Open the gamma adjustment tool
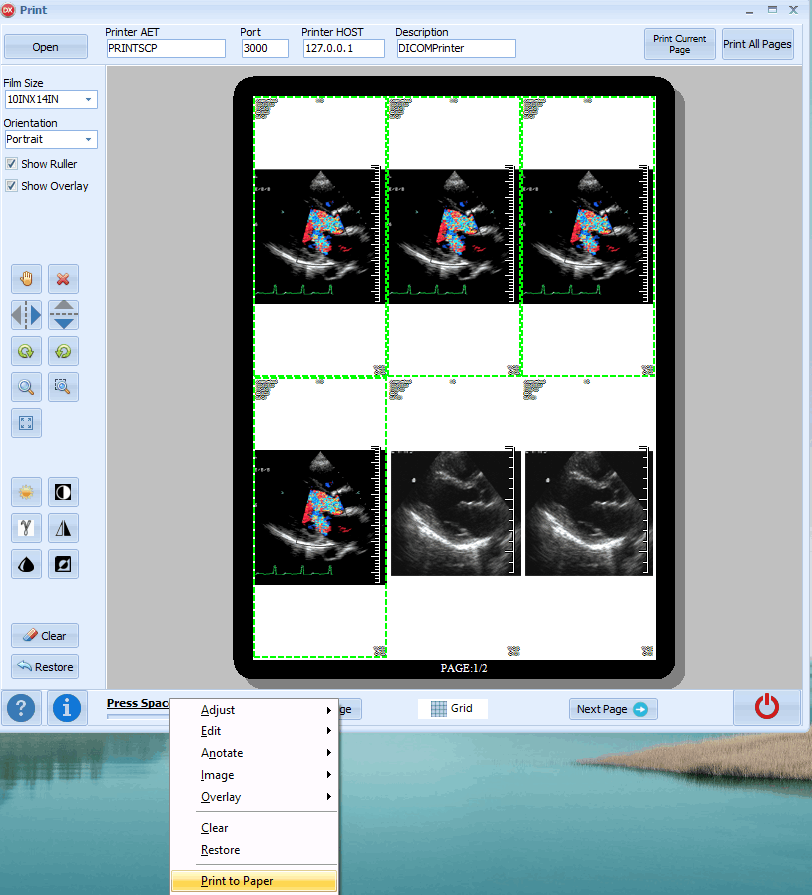 point(27,528)
